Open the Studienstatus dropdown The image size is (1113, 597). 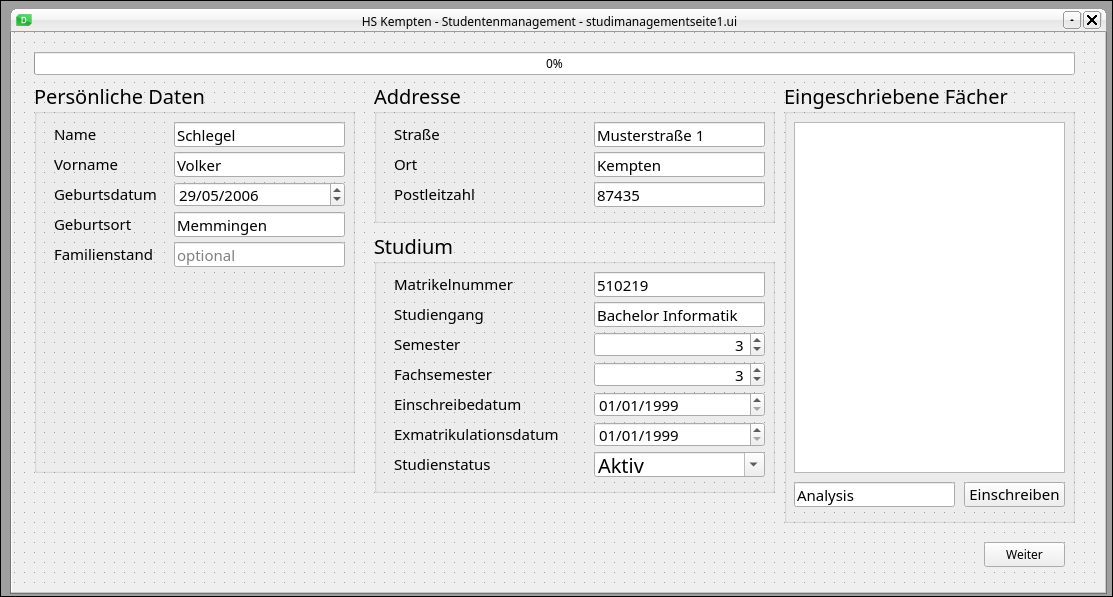(x=754, y=465)
